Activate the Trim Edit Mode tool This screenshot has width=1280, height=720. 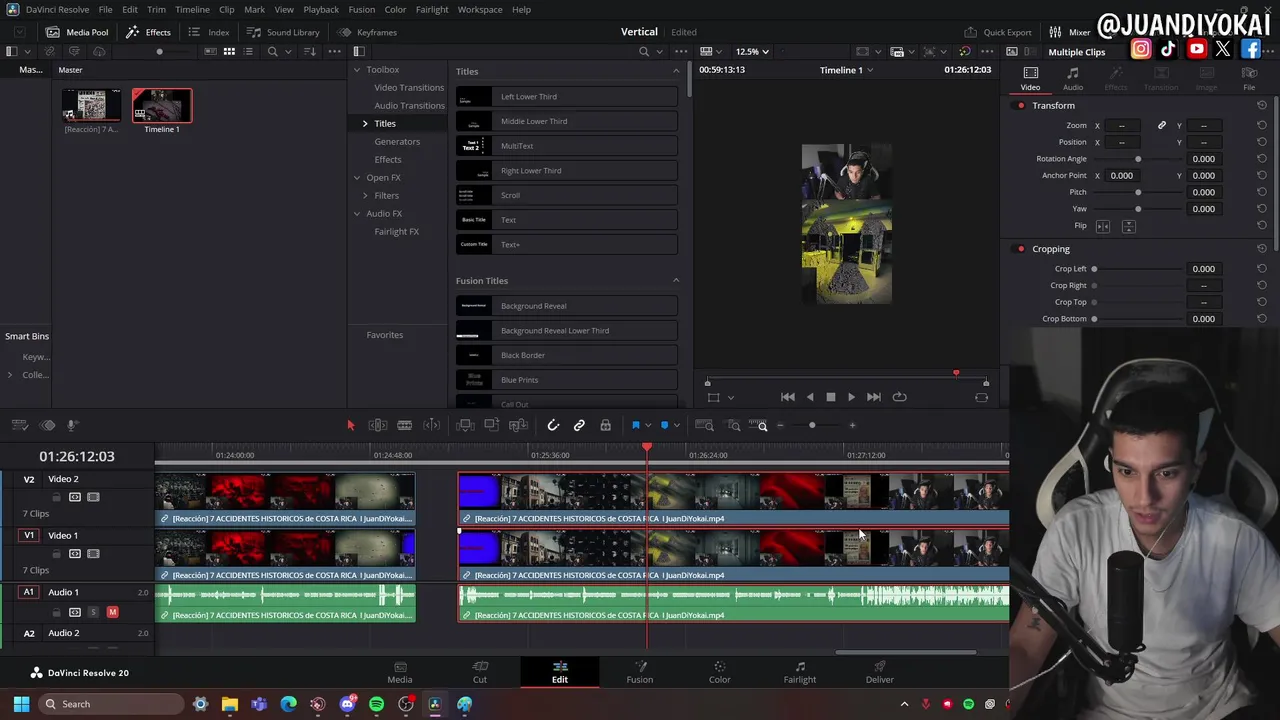click(378, 426)
